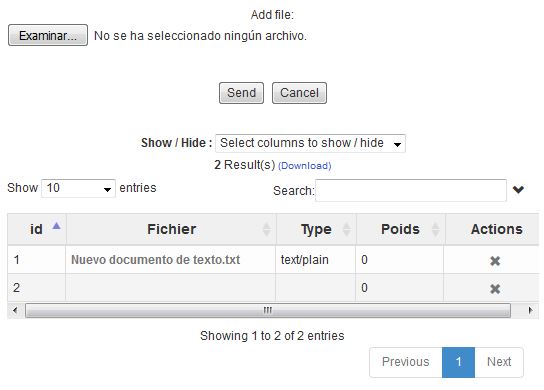Sort by id column arrow
The image size is (544, 390).
(56, 226)
